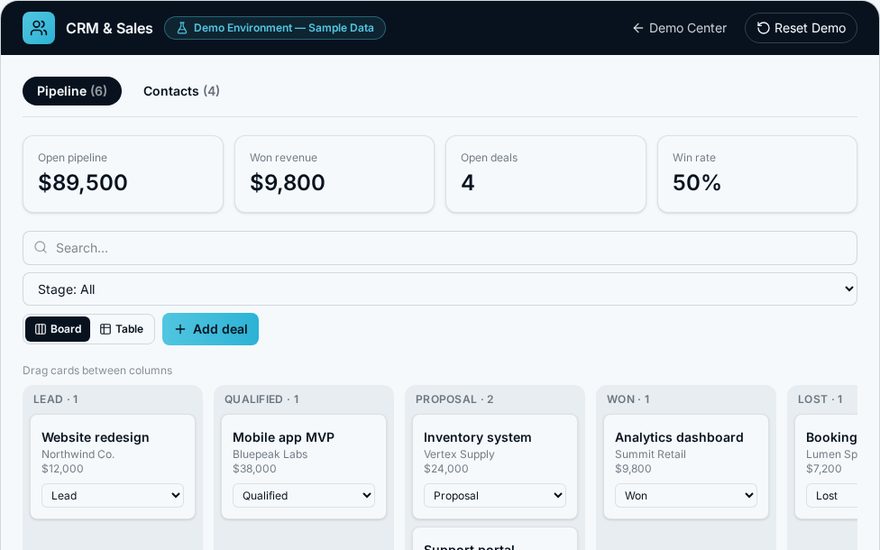Click the Open deals stat card
Screen dimensions: 880x550
[546, 174]
